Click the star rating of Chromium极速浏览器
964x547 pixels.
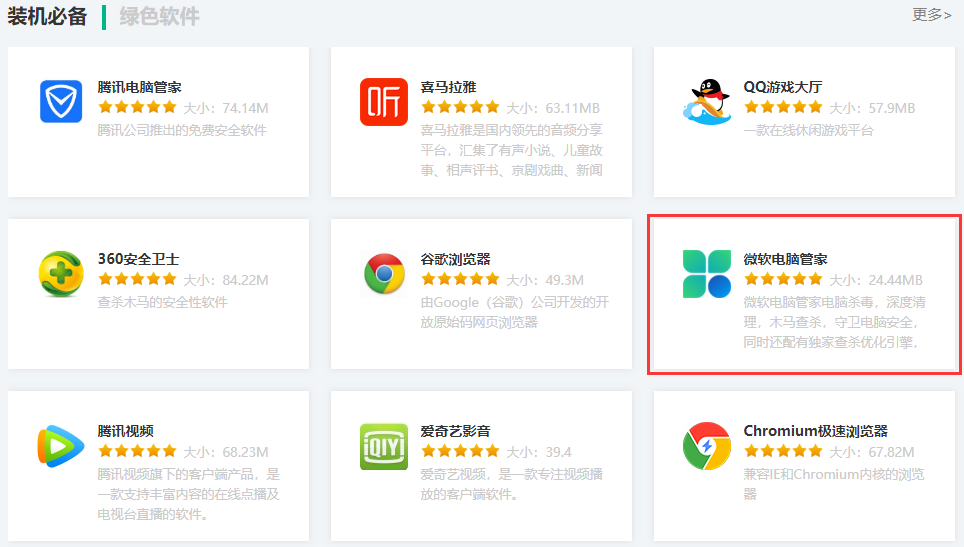(783, 452)
